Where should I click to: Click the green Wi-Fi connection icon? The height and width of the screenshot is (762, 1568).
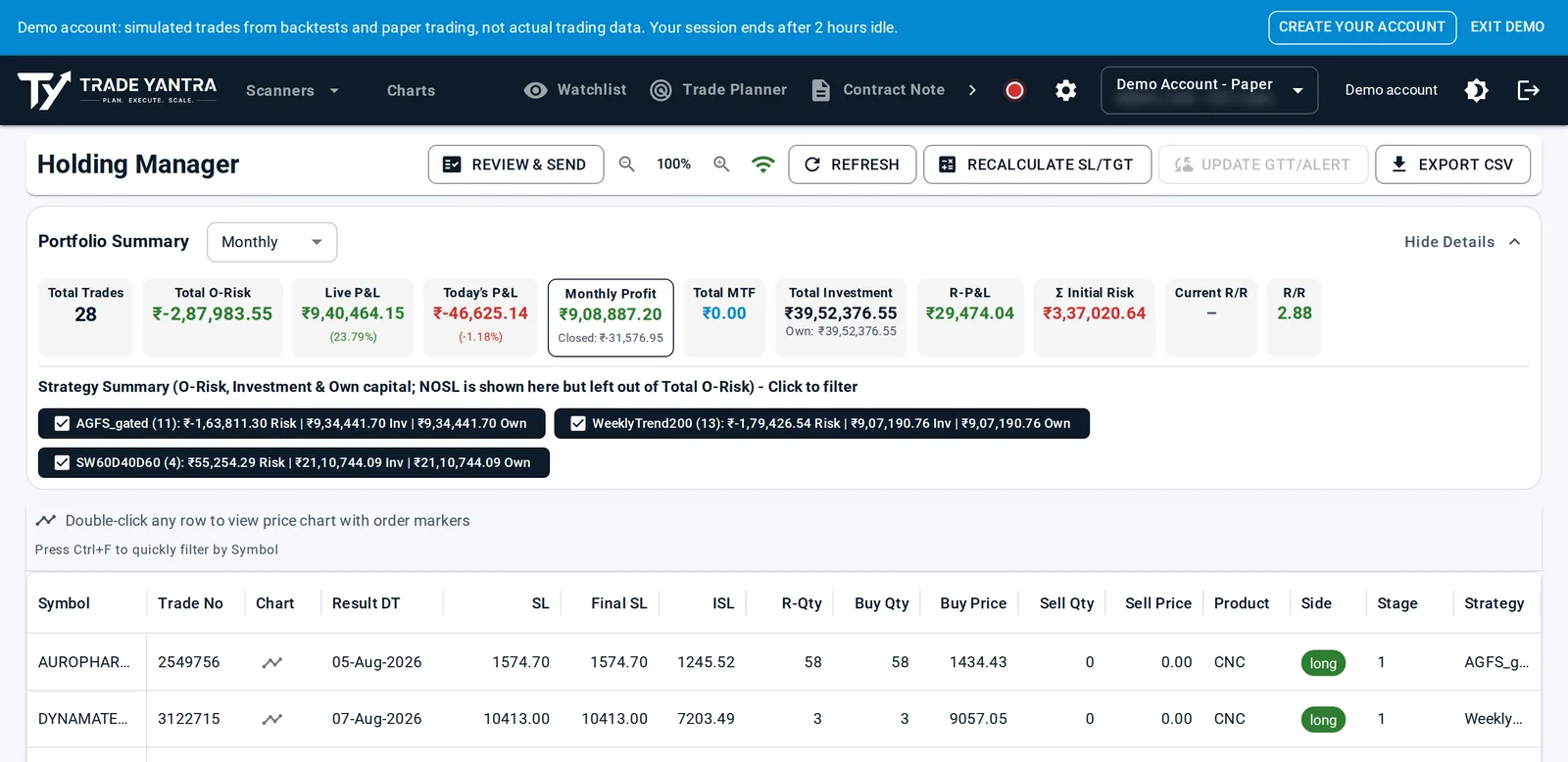click(x=763, y=165)
